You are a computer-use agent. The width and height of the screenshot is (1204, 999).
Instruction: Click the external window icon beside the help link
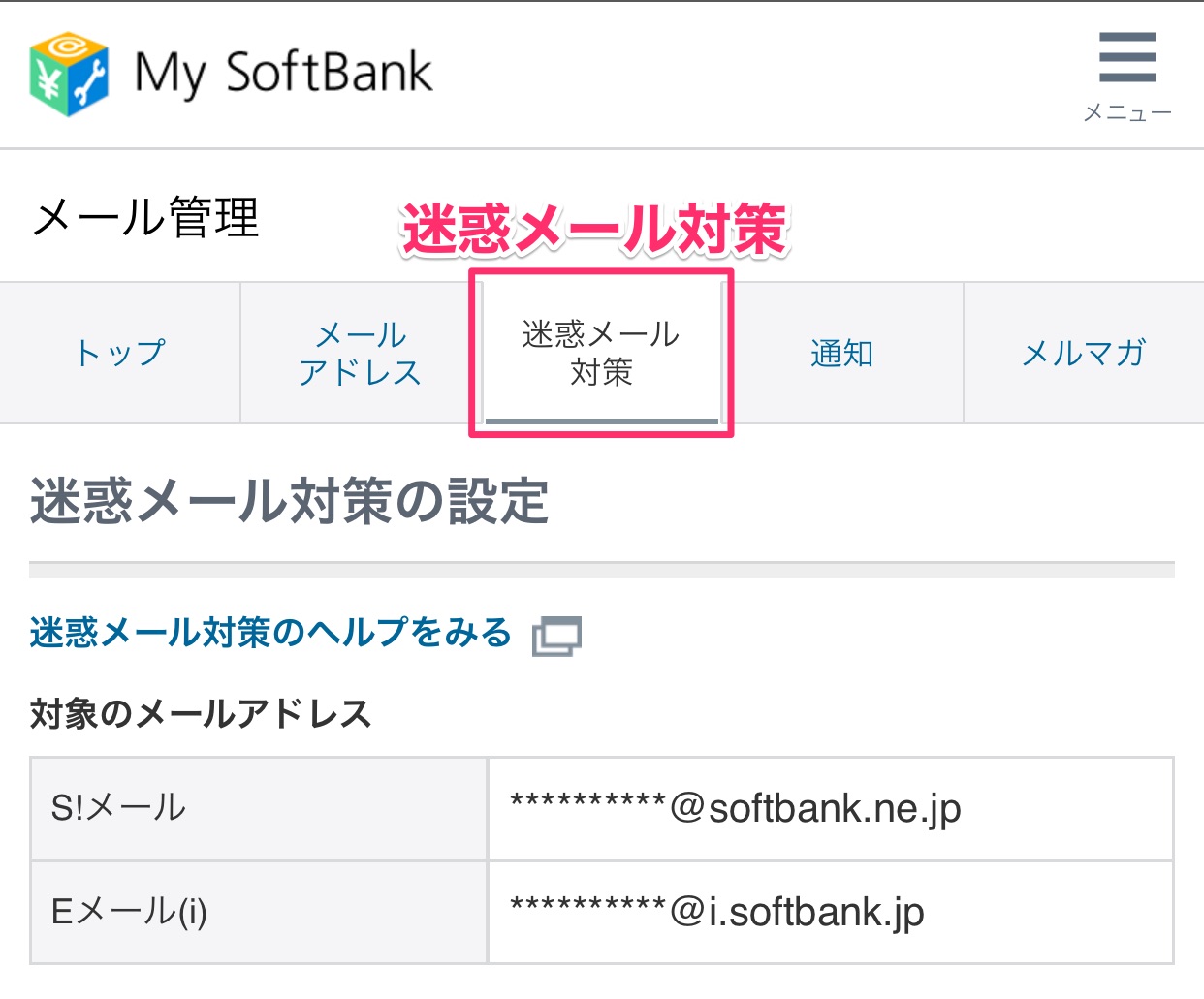(x=556, y=636)
